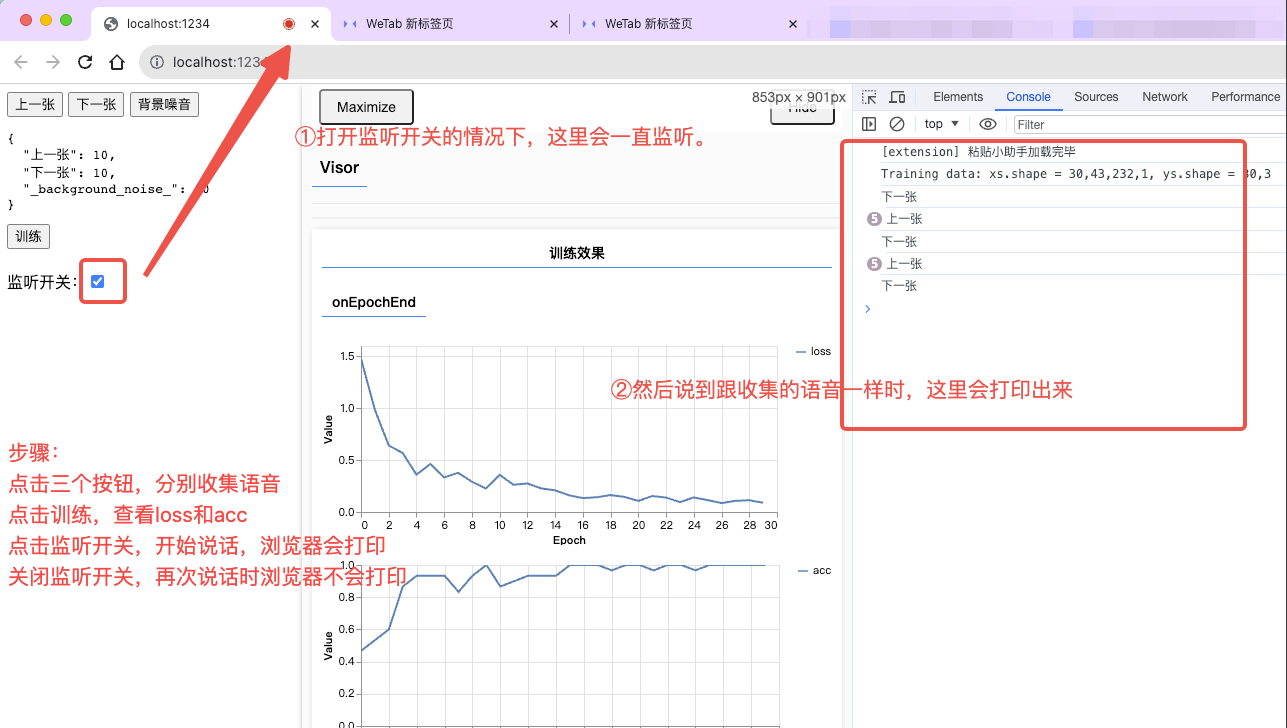Reload the localhost page
The height and width of the screenshot is (728, 1287).
pos(85,62)
